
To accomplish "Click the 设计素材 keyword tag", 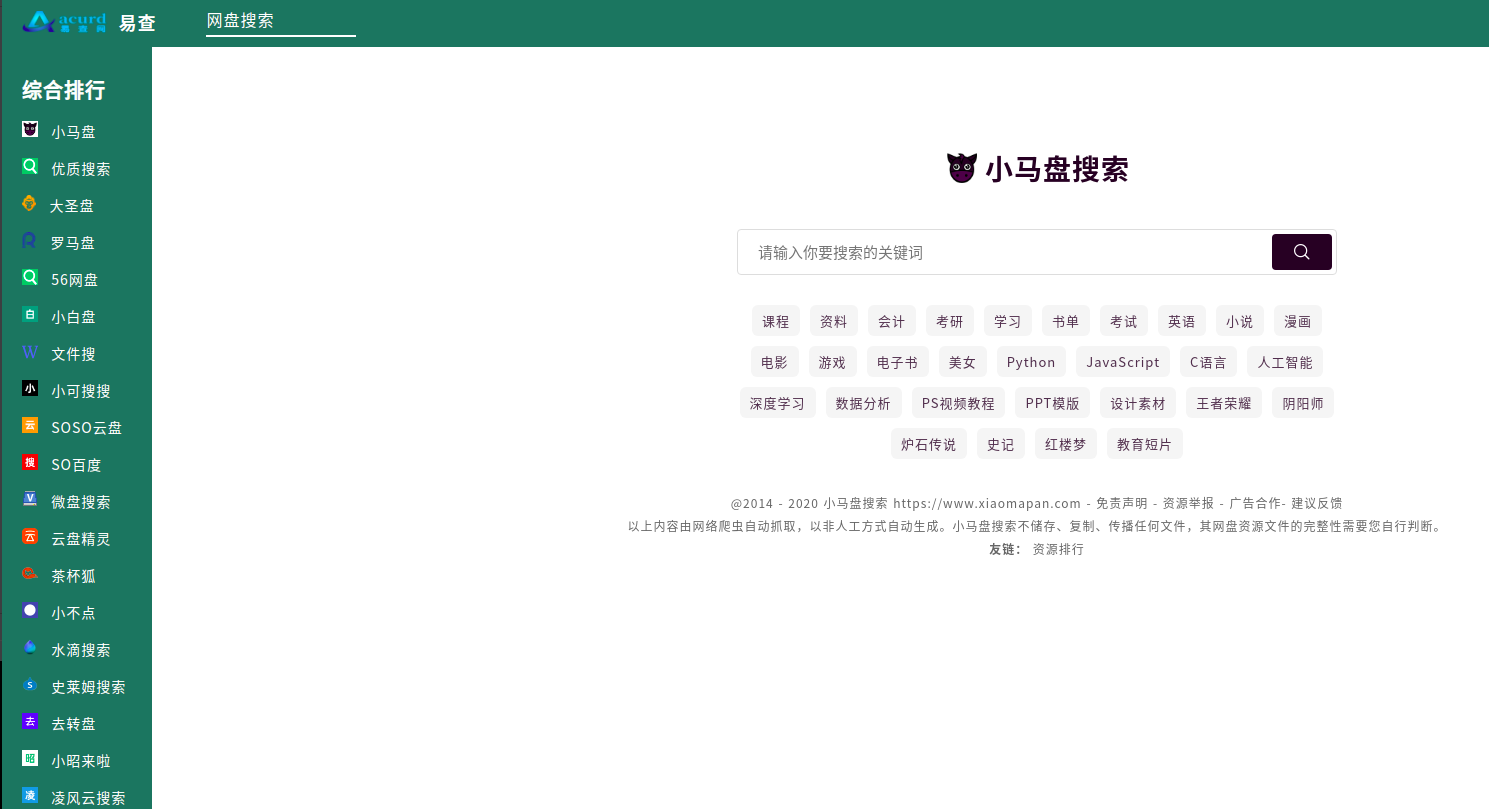I will pos(1138,403).
